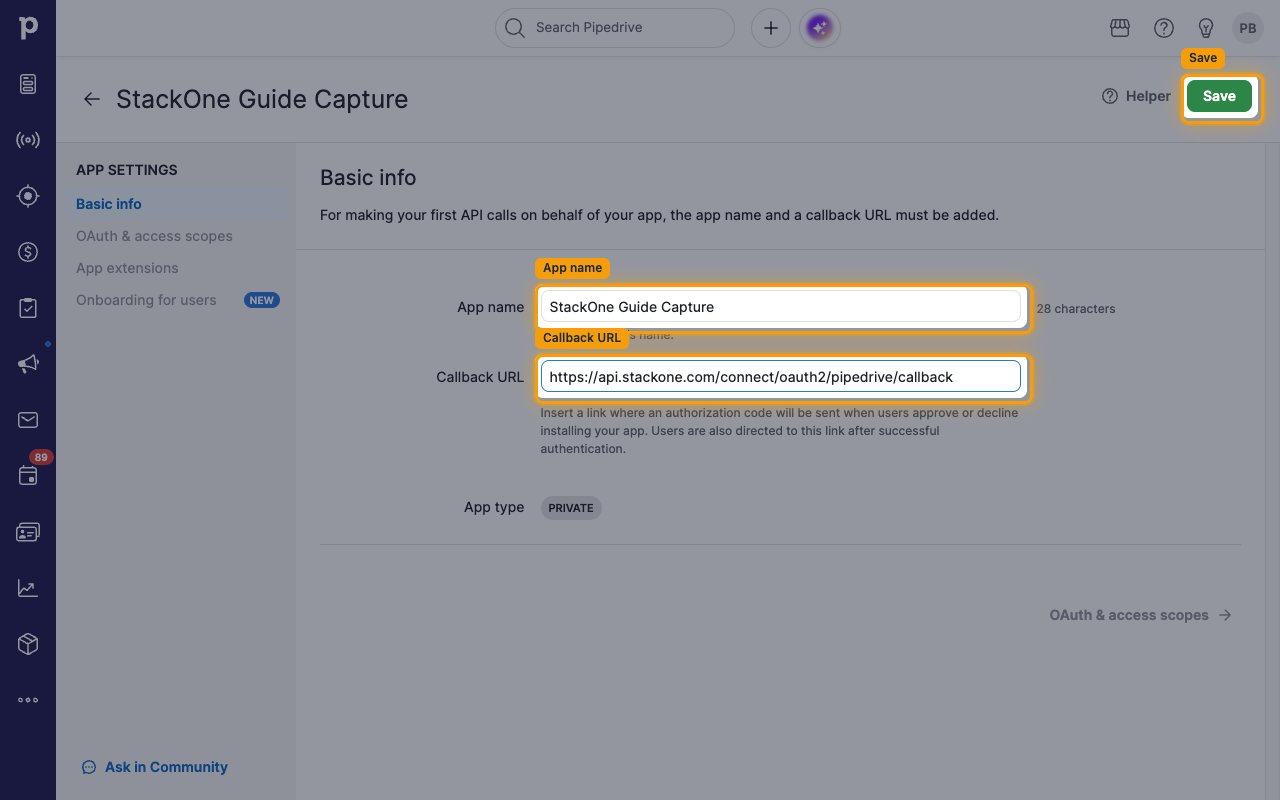Click the search magnifier icon
This screenshot has height=800, width=1280.
(x=515, y=28)
